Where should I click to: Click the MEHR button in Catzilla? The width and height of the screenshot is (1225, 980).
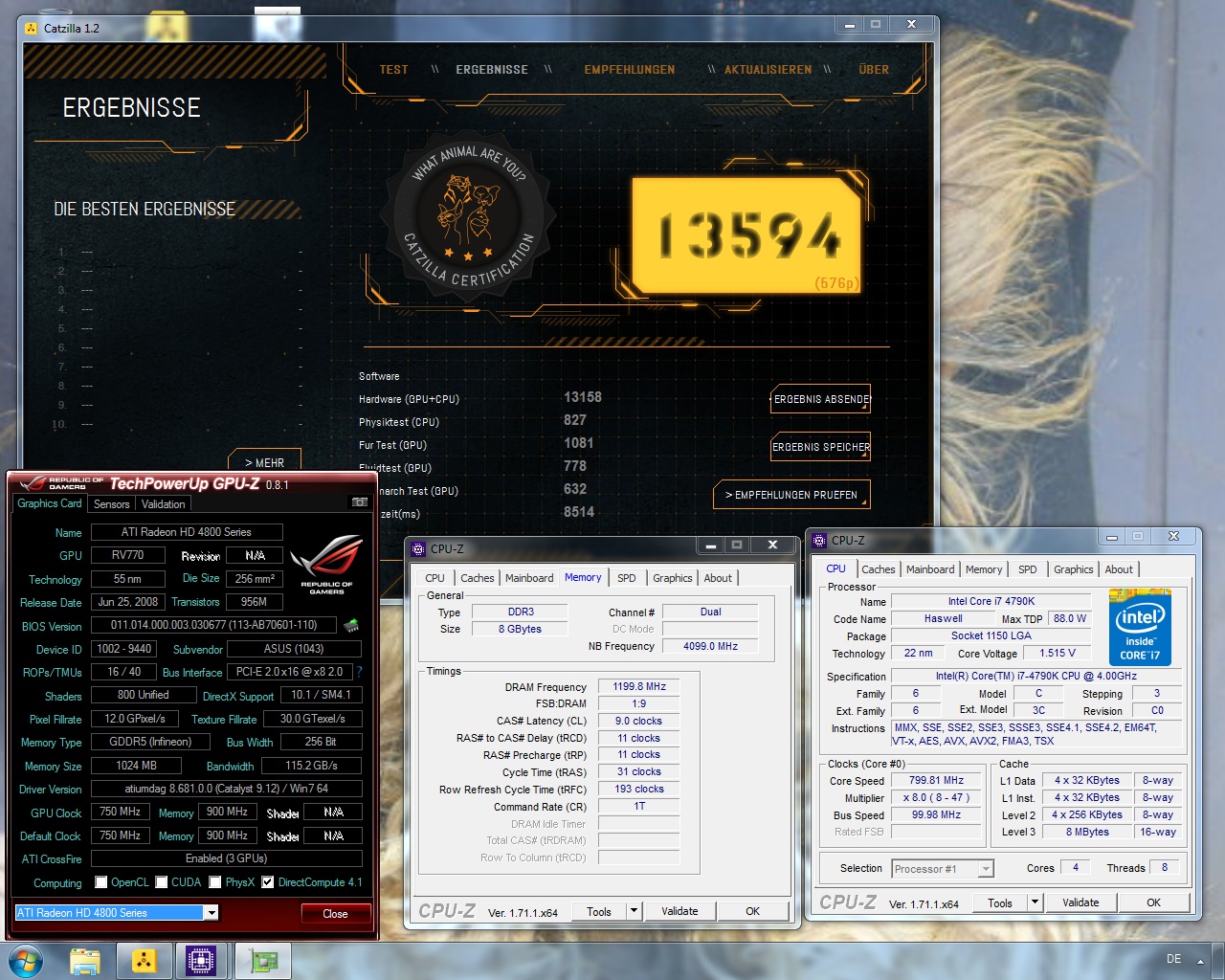(264, 461)
